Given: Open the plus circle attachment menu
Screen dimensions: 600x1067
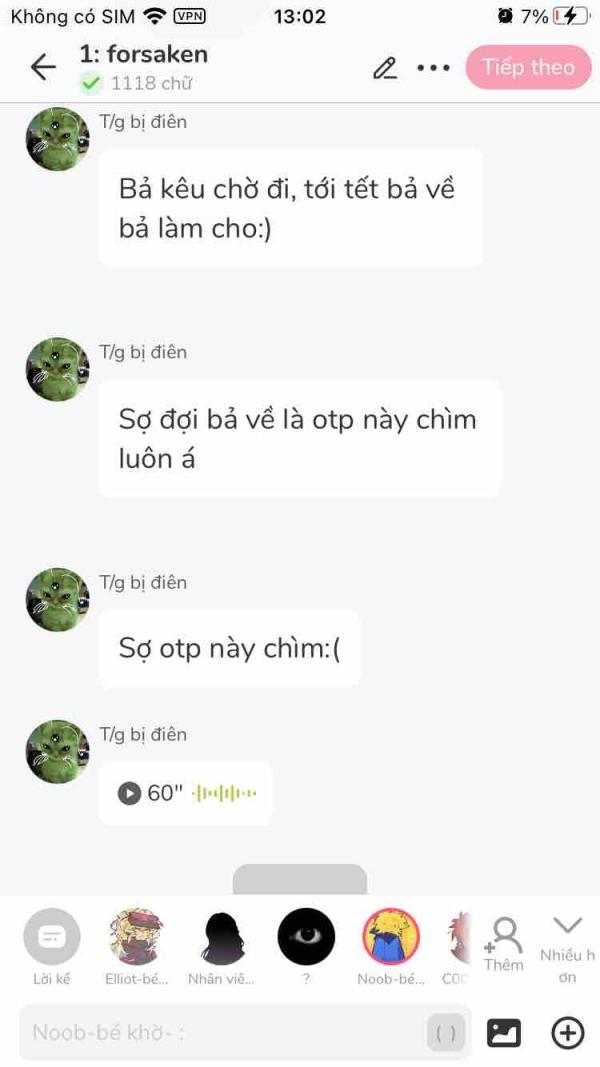Looking at the screenshot, I should (567, 1033).
